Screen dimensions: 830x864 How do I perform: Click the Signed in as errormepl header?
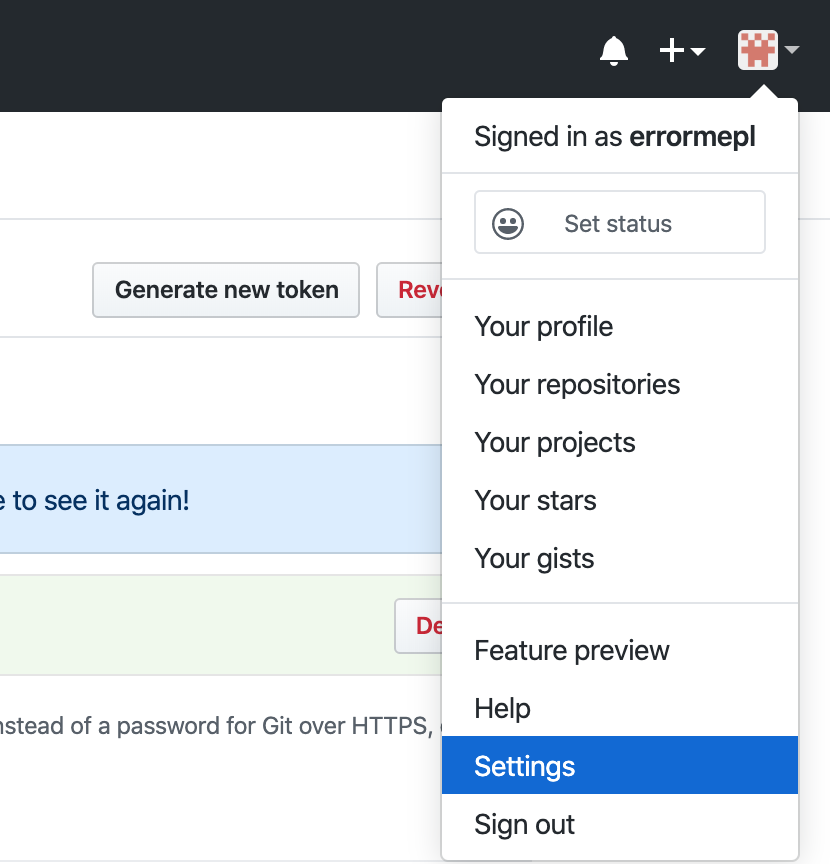click(x=615, y=137)
